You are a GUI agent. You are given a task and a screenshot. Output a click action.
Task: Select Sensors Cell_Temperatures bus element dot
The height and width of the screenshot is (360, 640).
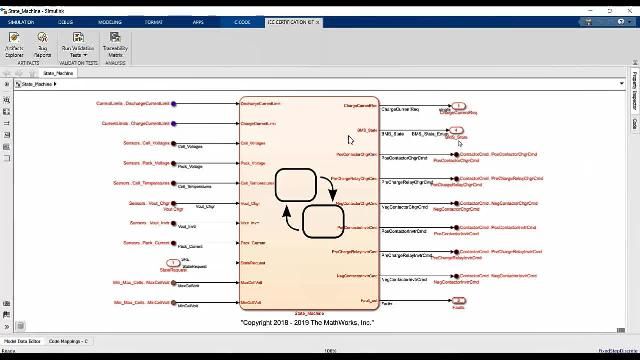point(173,183)
